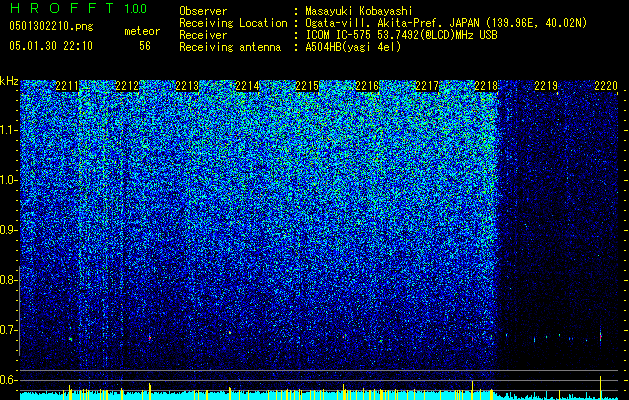This screenshot has width=629, height=400.
Task: Click the date stamp 05.01.30 22:10
Action: (51, 46)
